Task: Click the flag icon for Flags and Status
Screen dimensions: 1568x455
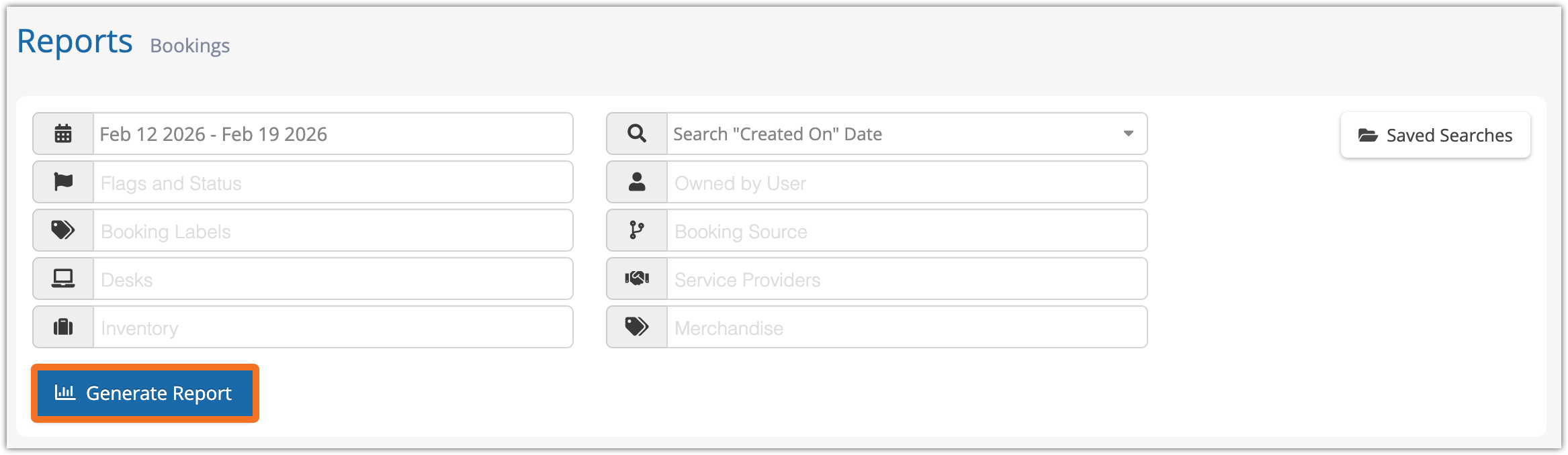Action: [x=63, y=183]
